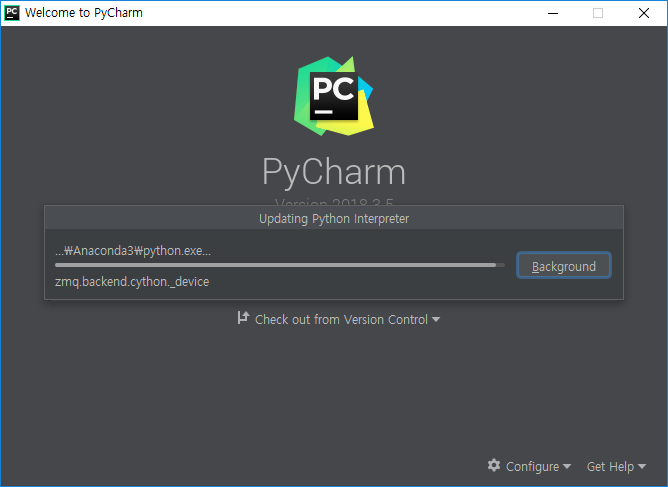Click the PyCharm logo image
The image size is (668, 487).
334,96
